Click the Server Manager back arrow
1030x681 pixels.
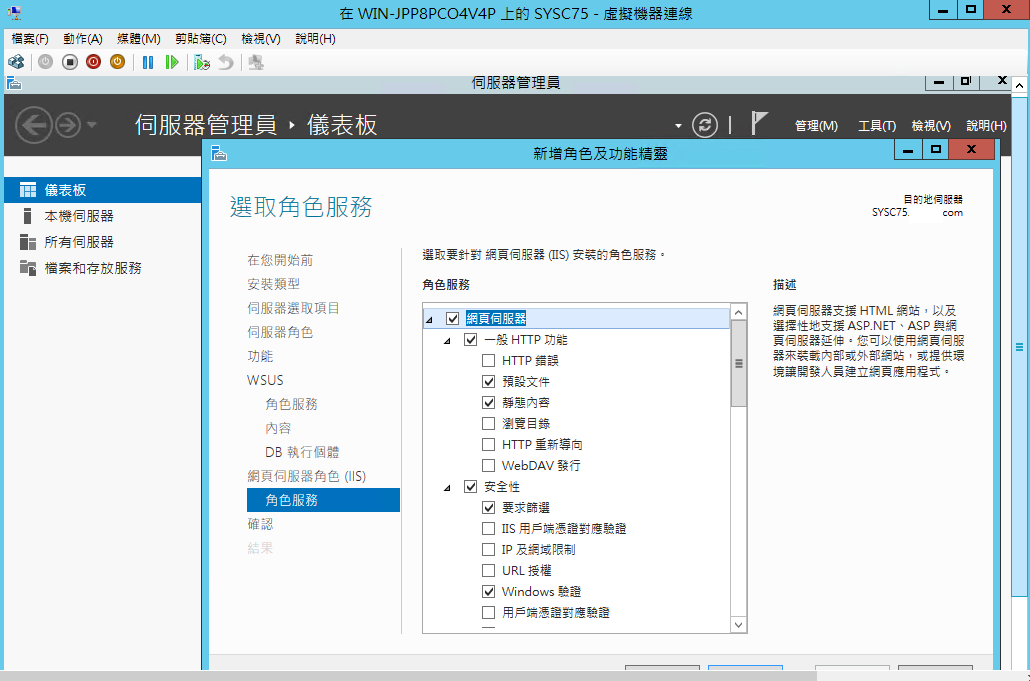[x=34, y=125]
